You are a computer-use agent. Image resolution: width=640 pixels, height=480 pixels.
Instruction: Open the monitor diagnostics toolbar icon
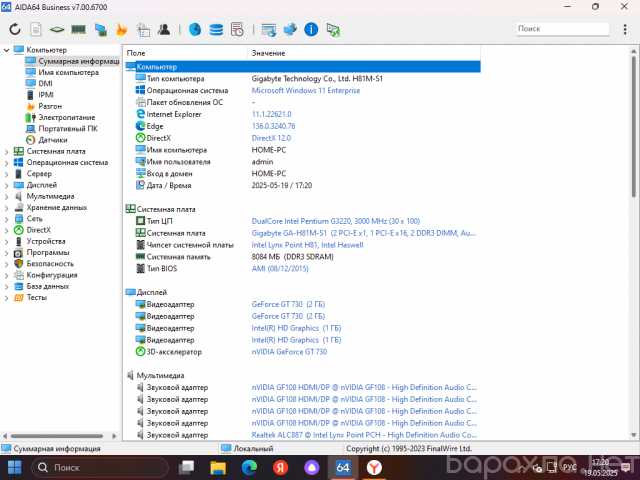coord(100,30)
